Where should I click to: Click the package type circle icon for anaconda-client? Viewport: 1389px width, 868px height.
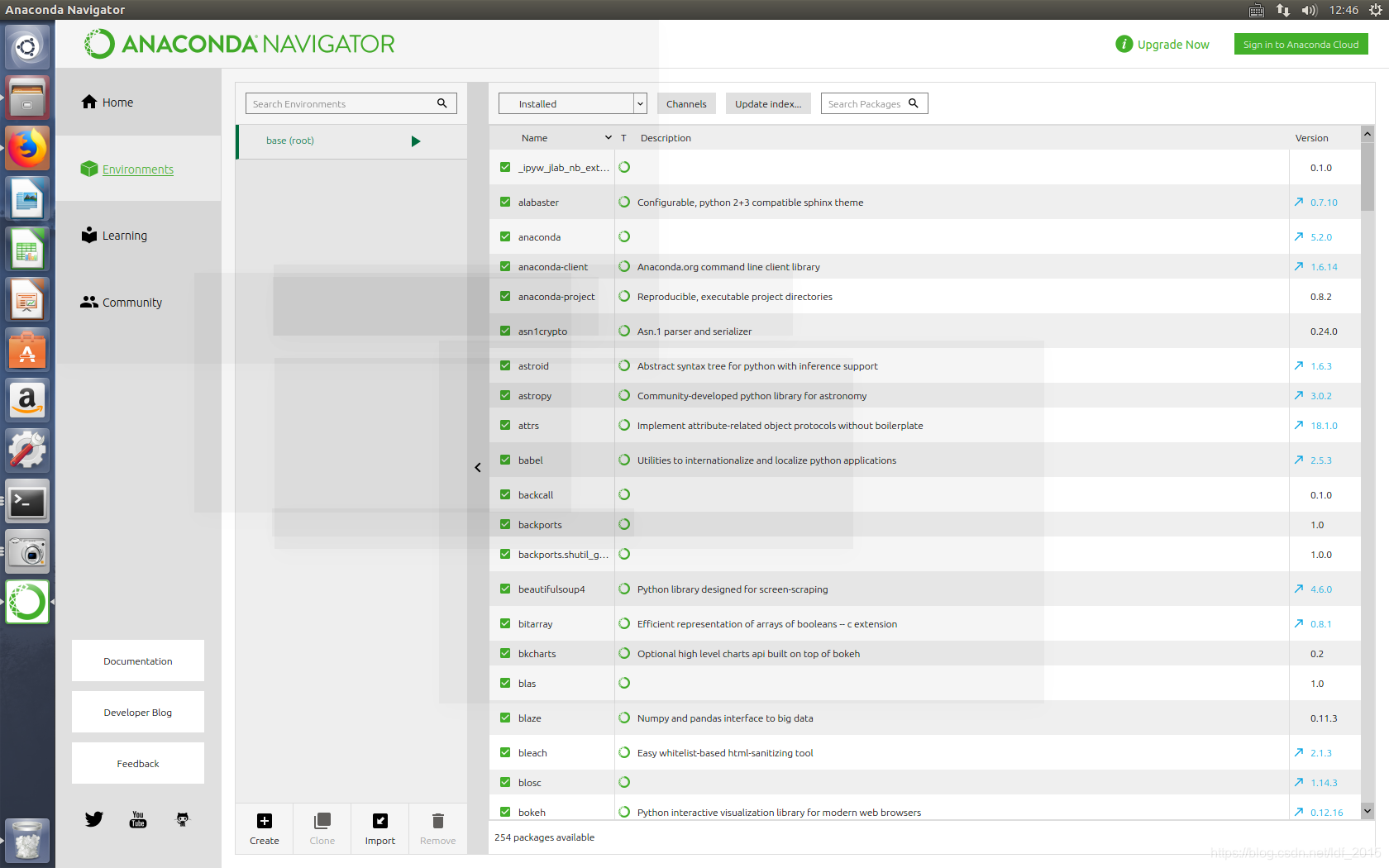click(x=624, y=266)
